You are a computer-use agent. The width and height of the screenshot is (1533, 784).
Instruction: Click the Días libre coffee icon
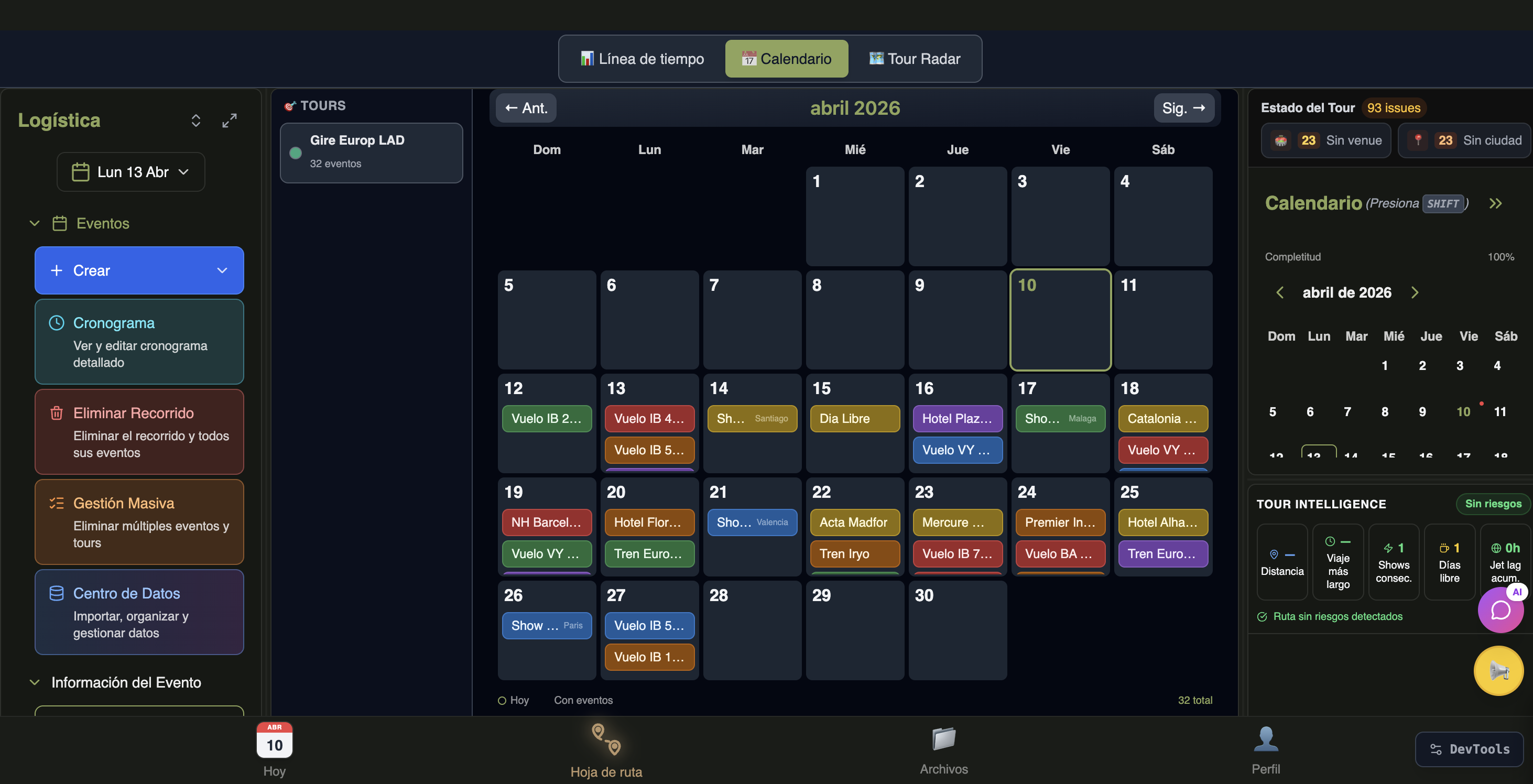pos(1444,548)
